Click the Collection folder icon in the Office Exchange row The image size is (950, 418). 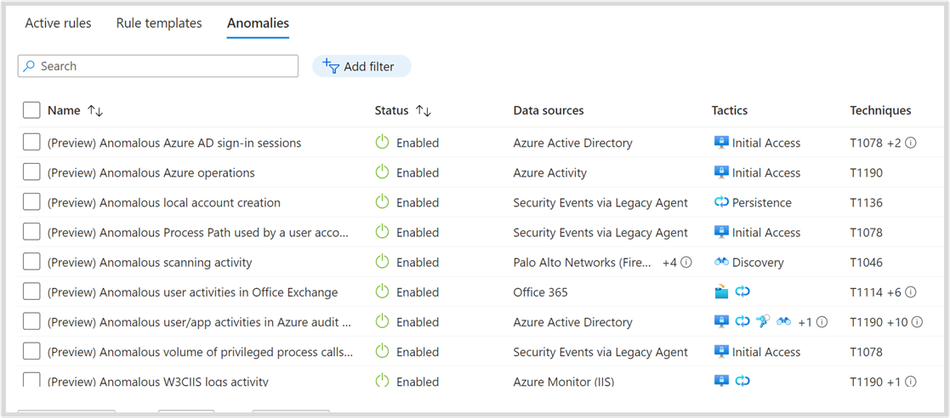(x=721, y=292)
